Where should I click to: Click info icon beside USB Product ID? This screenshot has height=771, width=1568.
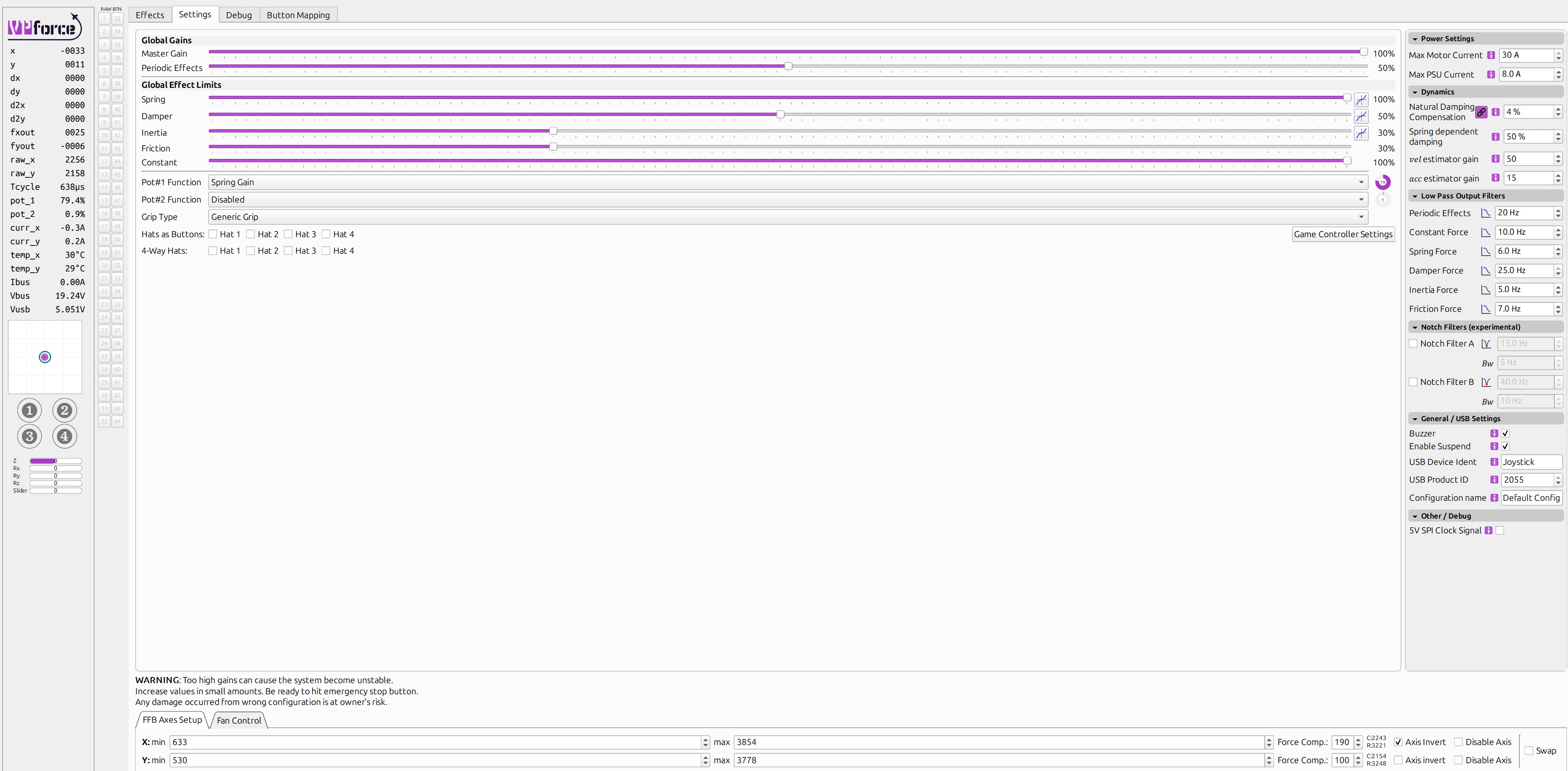(1494, 479)
